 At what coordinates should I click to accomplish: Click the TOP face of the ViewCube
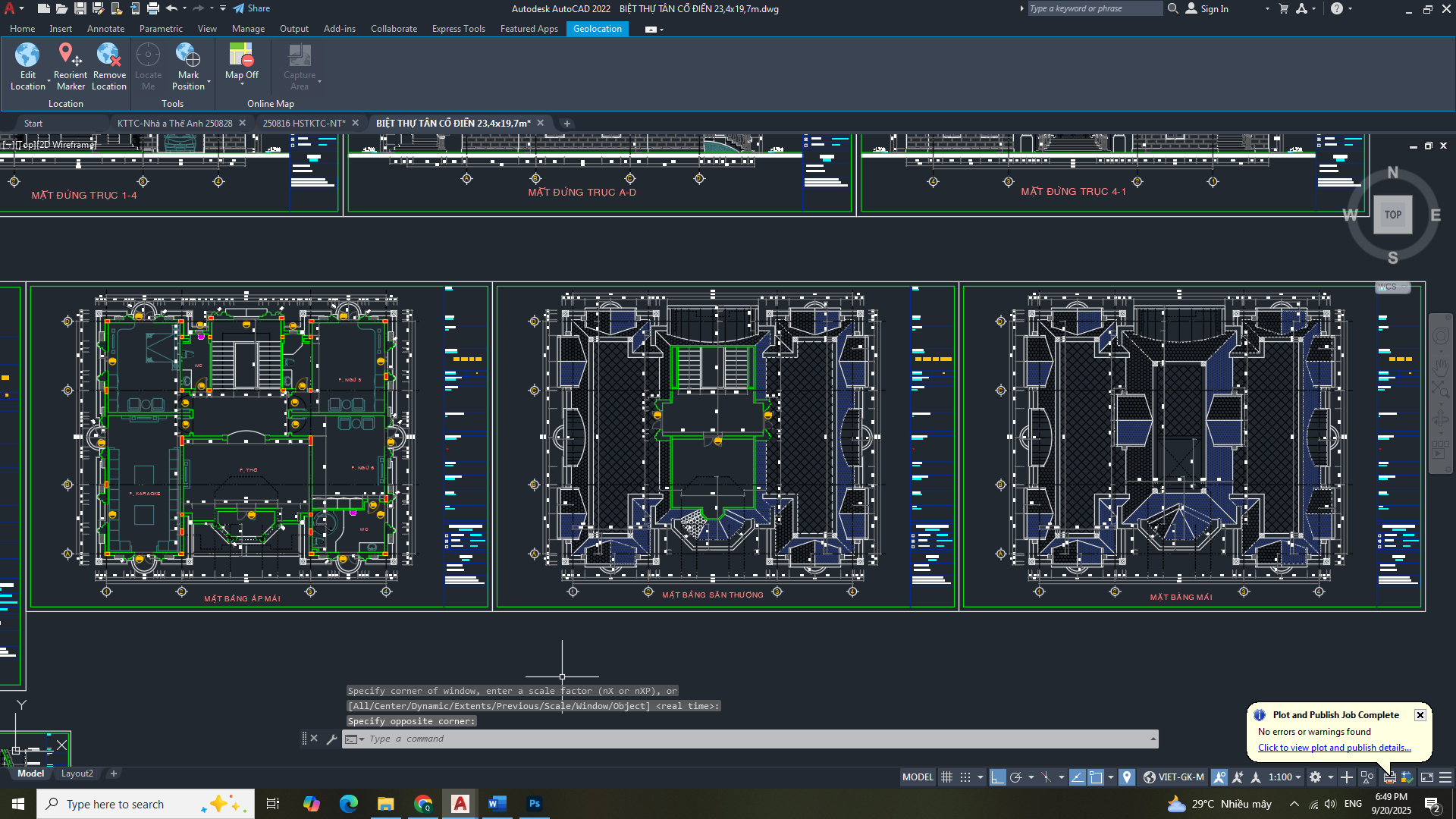[1392, 215]
